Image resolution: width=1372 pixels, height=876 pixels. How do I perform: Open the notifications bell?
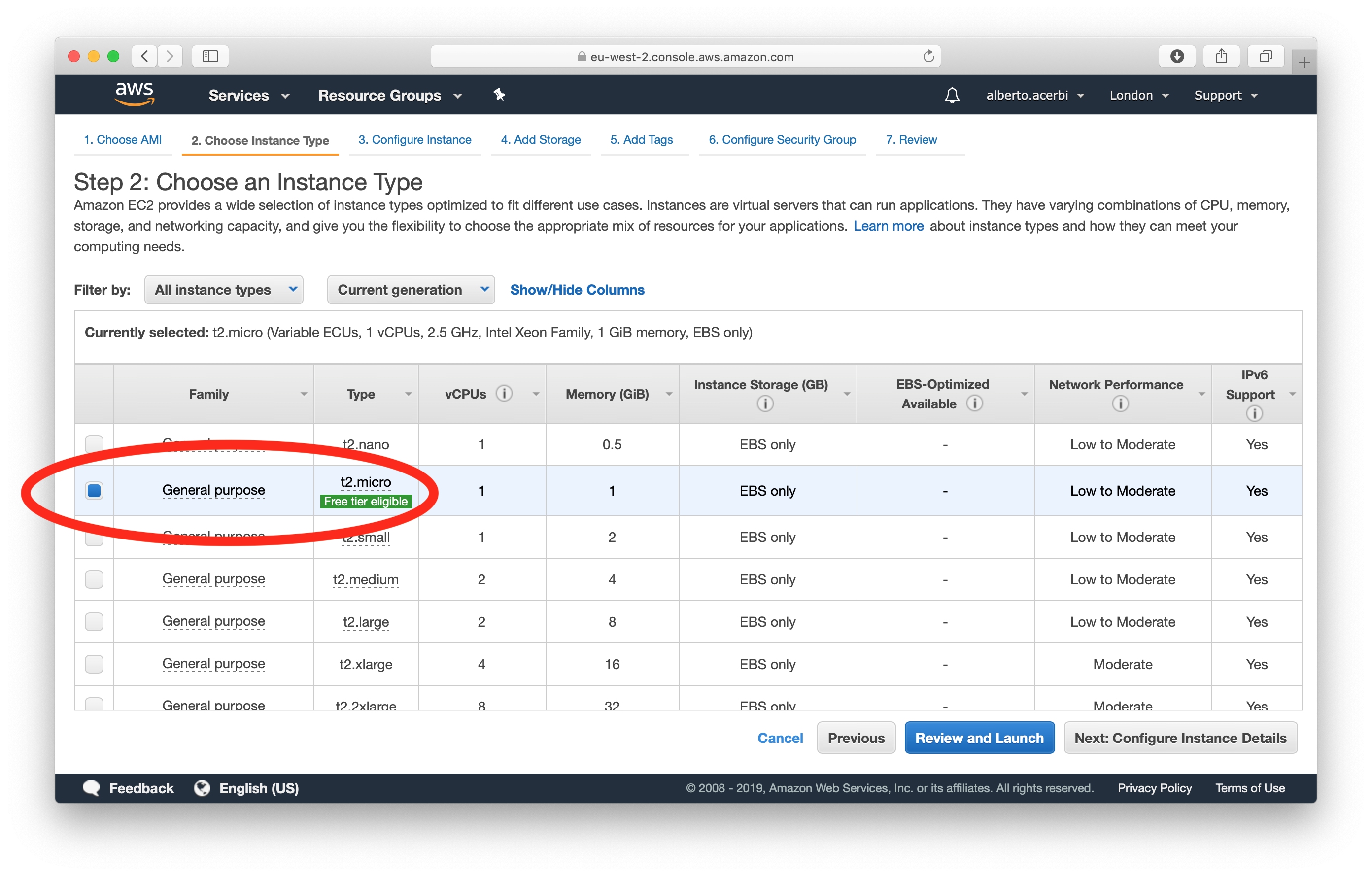click(952, 95)
